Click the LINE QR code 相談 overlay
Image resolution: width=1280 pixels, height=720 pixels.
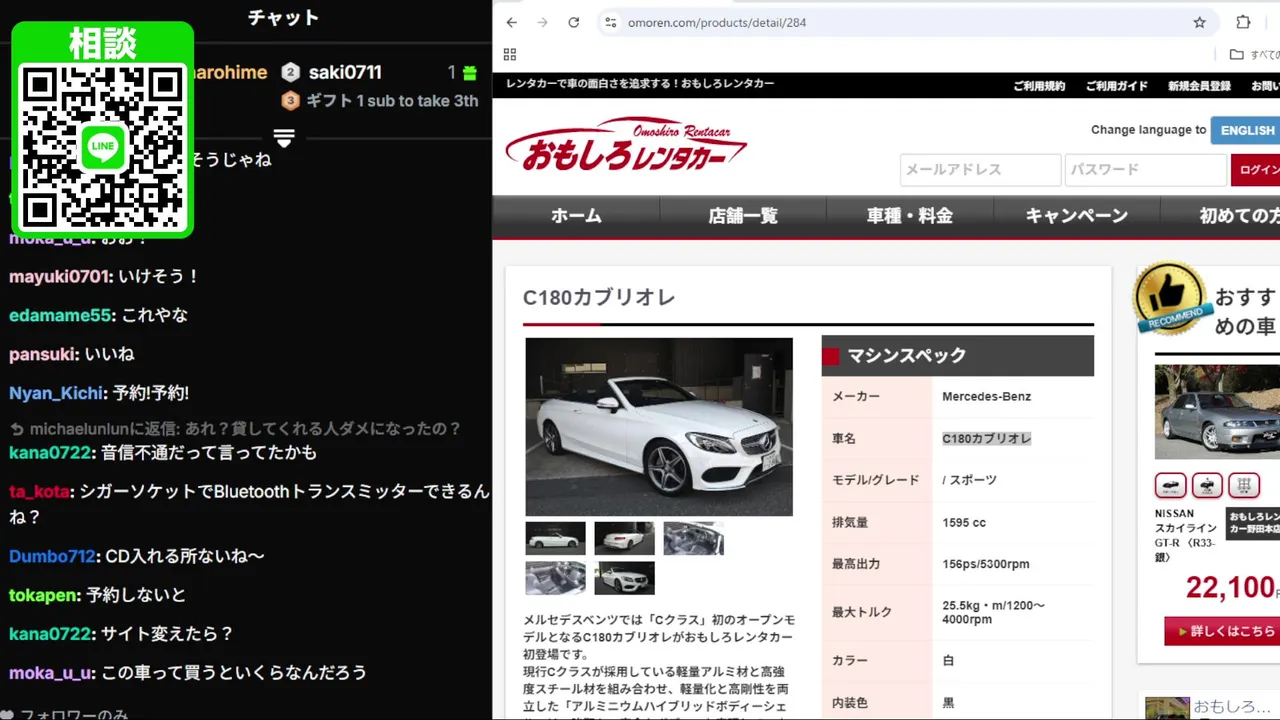pos(102,130)
